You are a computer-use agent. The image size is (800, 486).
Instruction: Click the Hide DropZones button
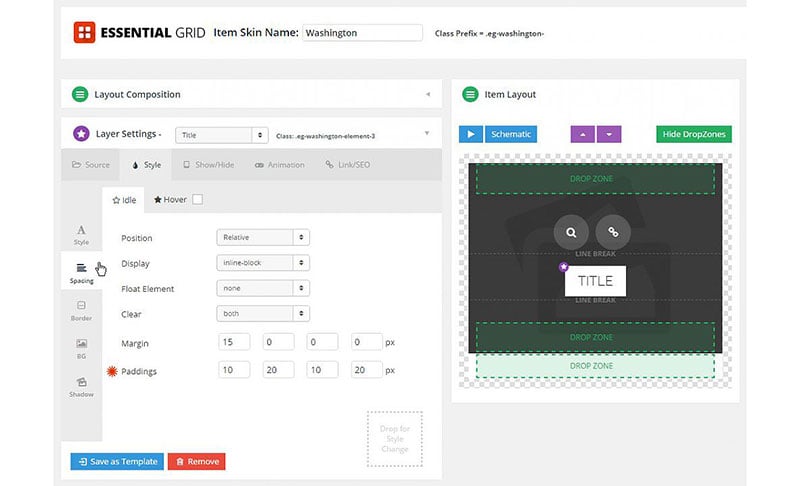pyautogui.click(x=694, y=134)
